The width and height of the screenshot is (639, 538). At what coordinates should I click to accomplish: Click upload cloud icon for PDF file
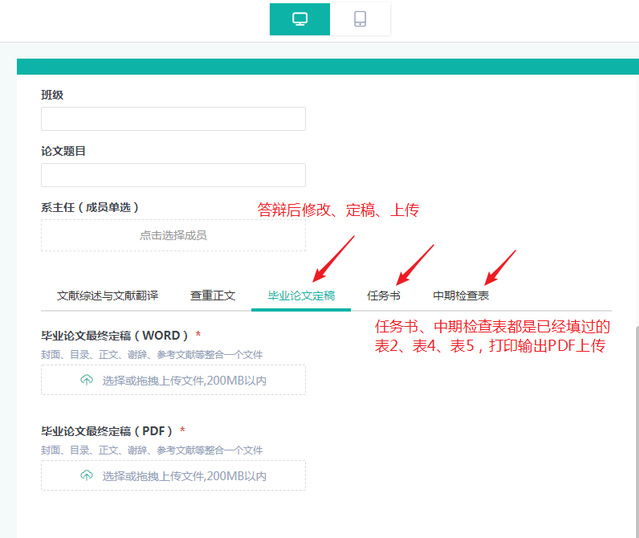(x=87, y=475)
